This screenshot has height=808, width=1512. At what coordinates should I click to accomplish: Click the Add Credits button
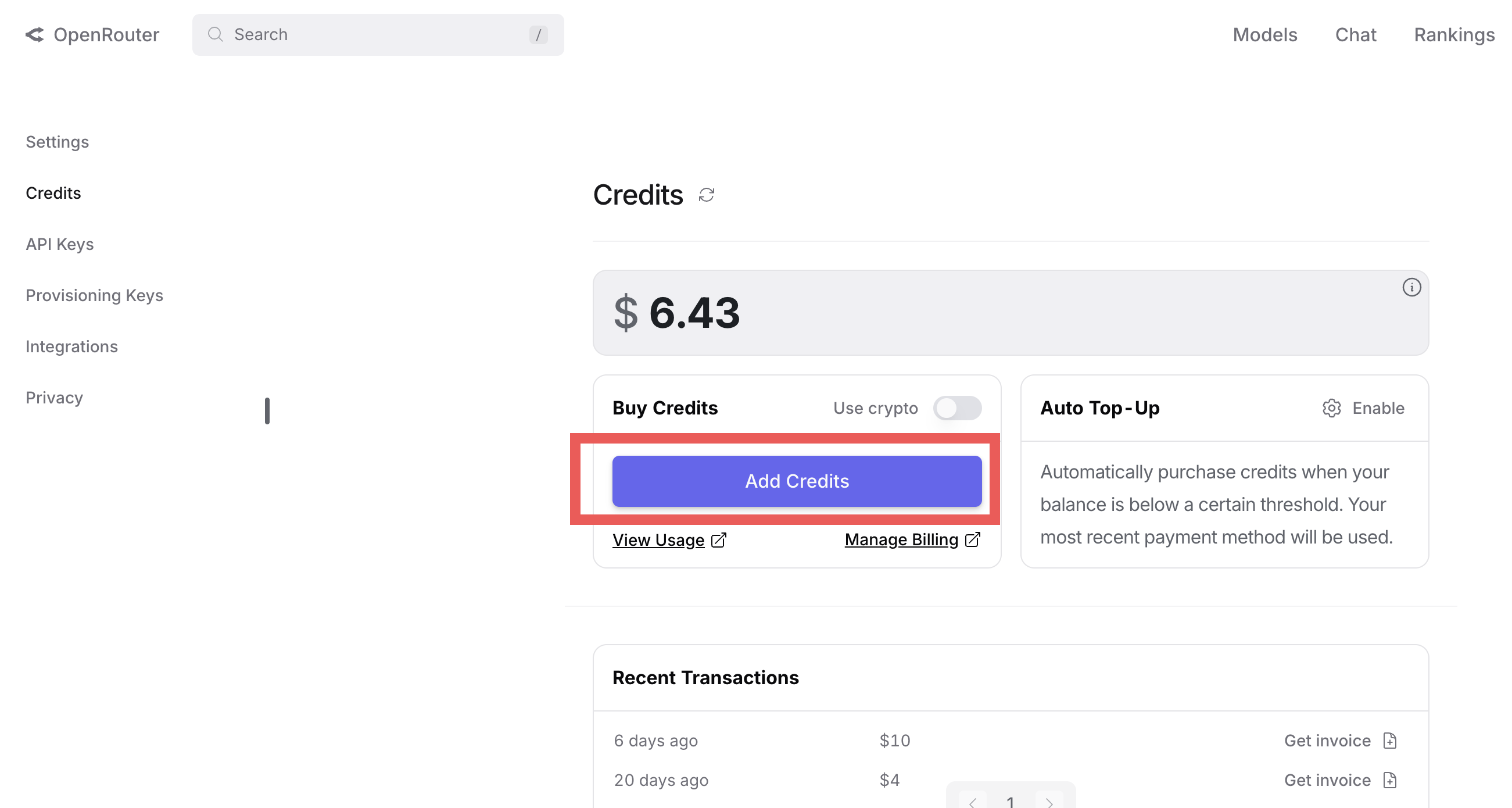(x=797, y=481)
